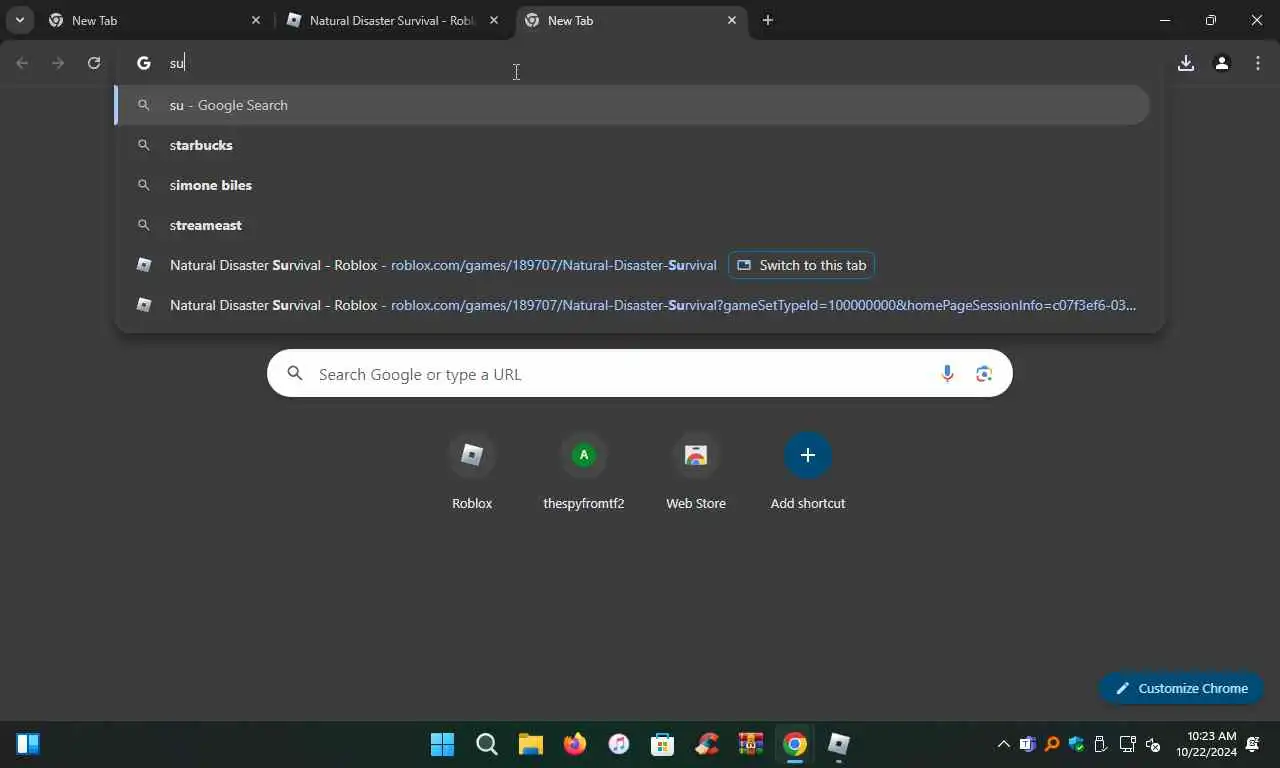Image resolution: width=1280 pixels, height=768 pixels.
Task: Open the Chrome profile icon
Action: click(x=1221, y=63)
